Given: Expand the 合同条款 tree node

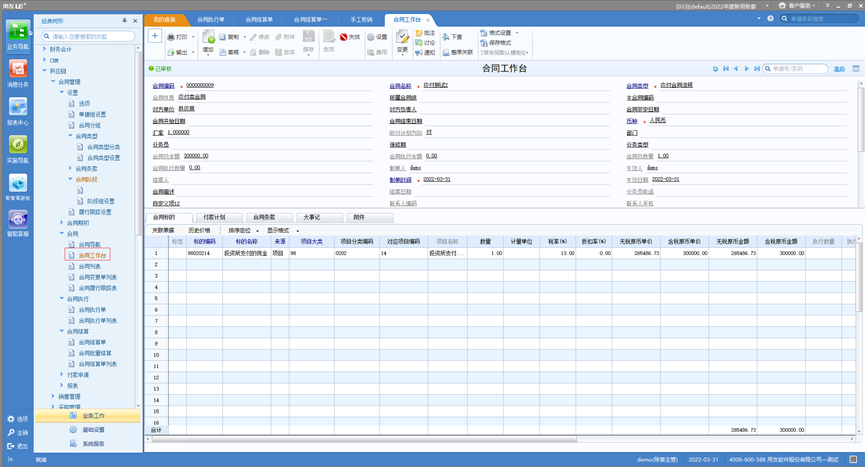Looking at the screenshot, I should click(x=70, y=168).
